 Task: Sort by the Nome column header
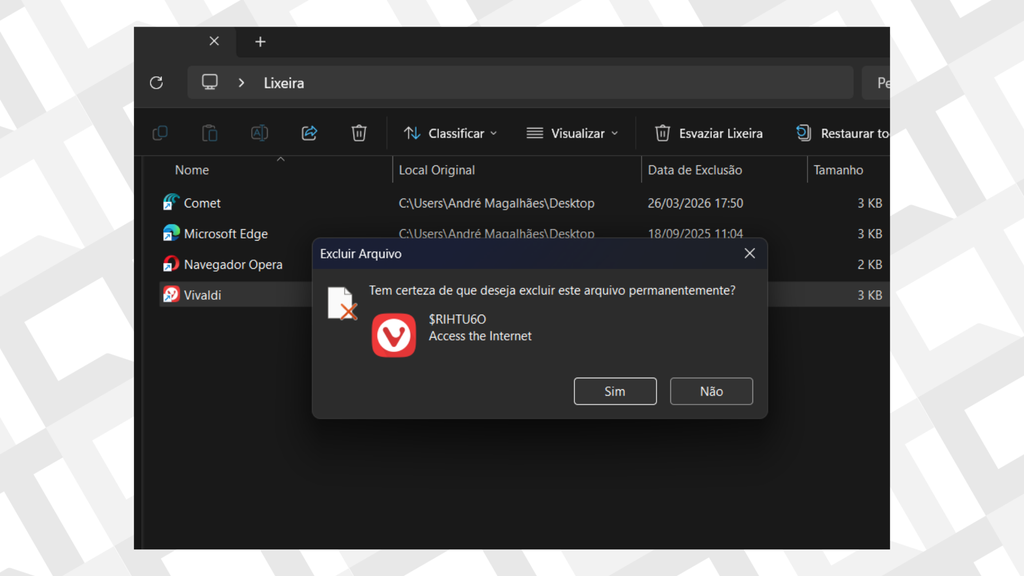point(192,170)
